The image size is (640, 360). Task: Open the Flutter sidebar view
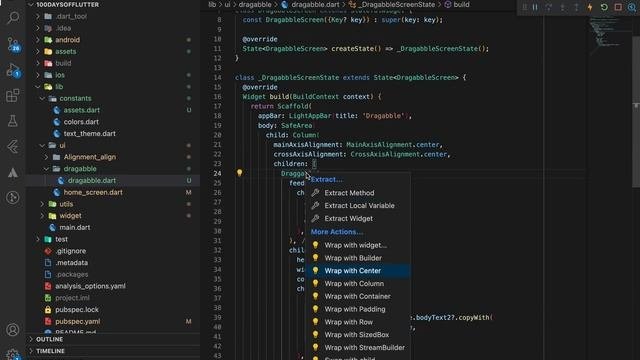pyautogui.click(x=13, y=147)
